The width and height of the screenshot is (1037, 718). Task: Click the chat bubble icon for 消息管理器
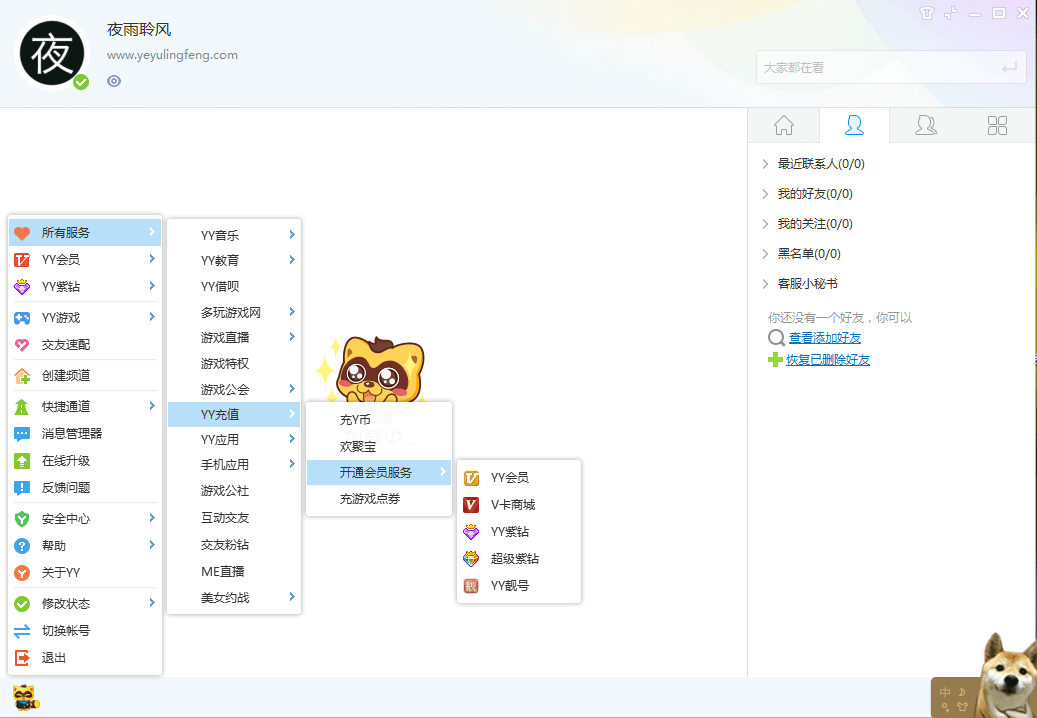point(22,434)
